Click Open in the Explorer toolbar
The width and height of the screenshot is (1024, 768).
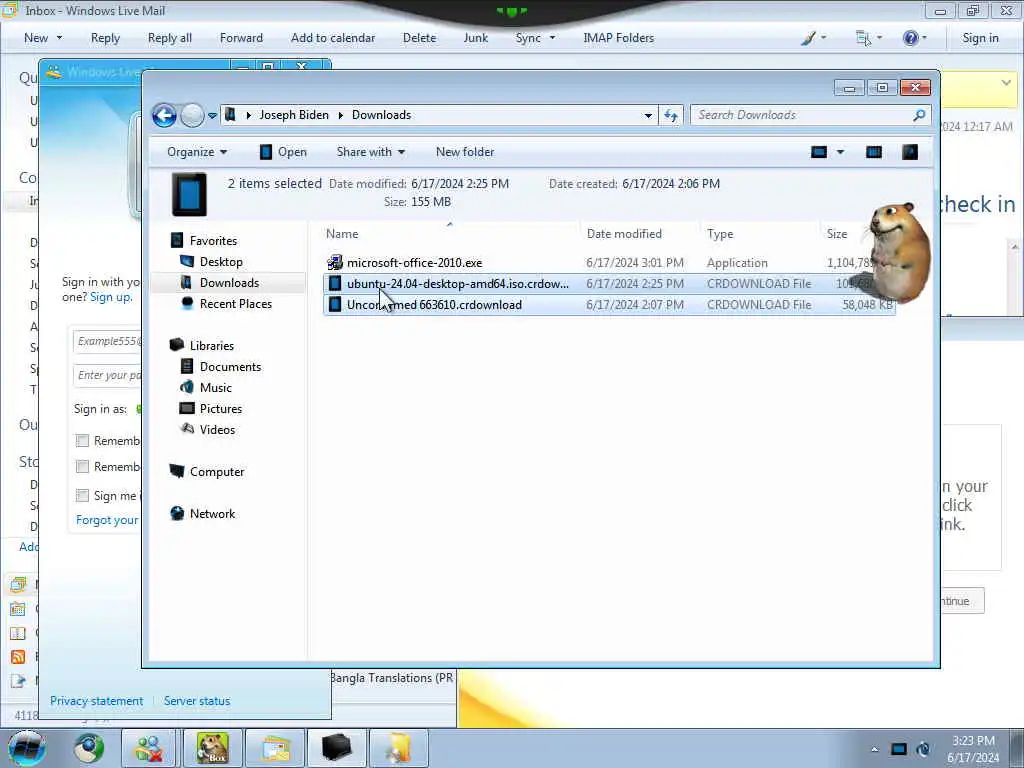pyautogui.click(x=283, y=152)
